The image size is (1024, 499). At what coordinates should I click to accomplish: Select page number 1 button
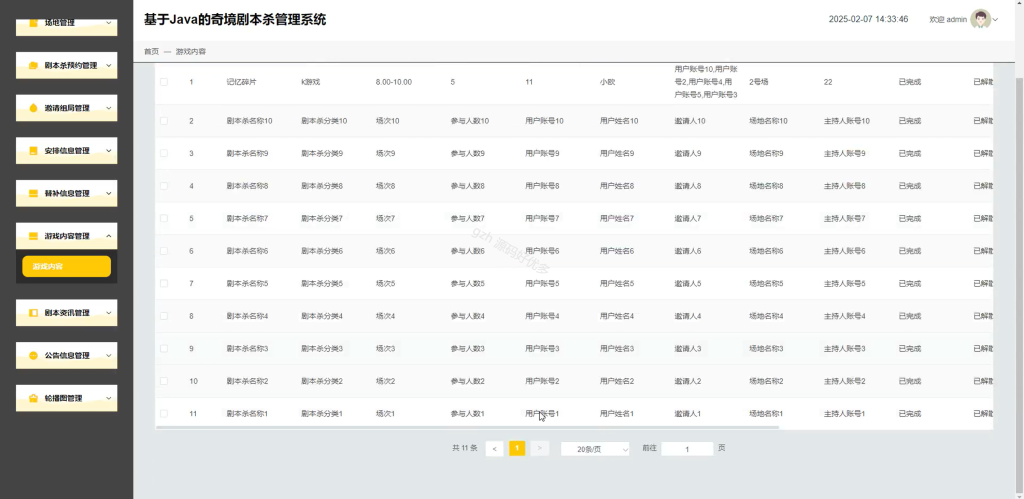517,449
